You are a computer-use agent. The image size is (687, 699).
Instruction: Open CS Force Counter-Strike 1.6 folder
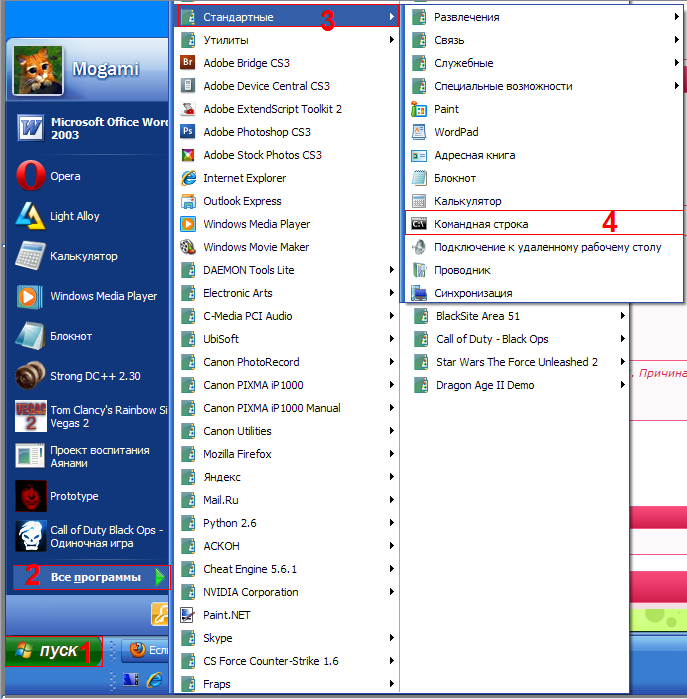(288, 661)
